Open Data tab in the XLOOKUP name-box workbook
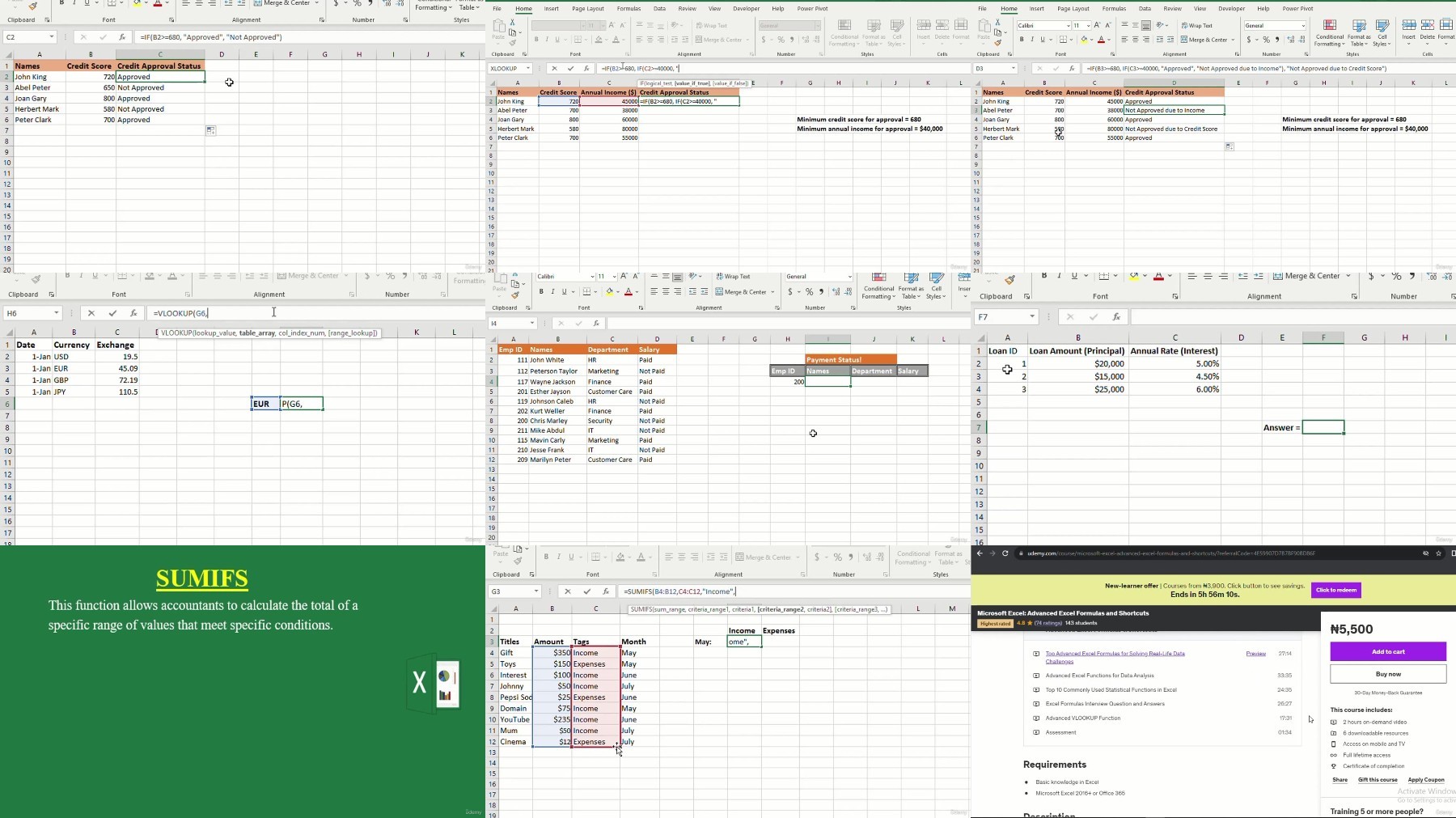 pyautogui.click(x=659, y=9)
